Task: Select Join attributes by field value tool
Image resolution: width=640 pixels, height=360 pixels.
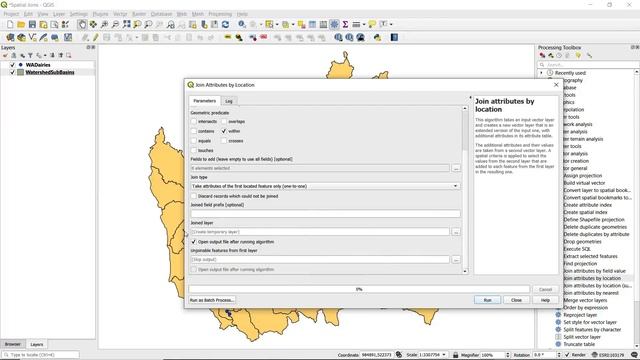Action: click(594, 271)
